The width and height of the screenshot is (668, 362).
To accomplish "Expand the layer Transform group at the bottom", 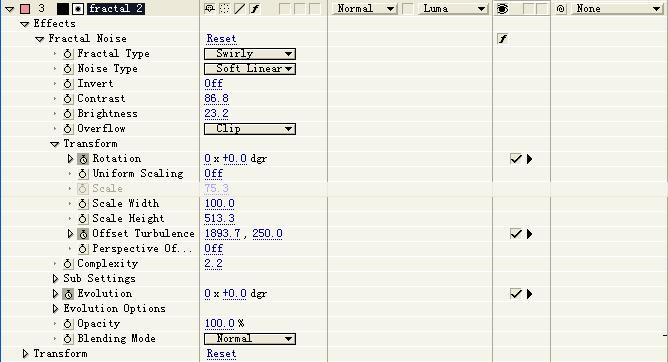I will click(x=25, y=353).
